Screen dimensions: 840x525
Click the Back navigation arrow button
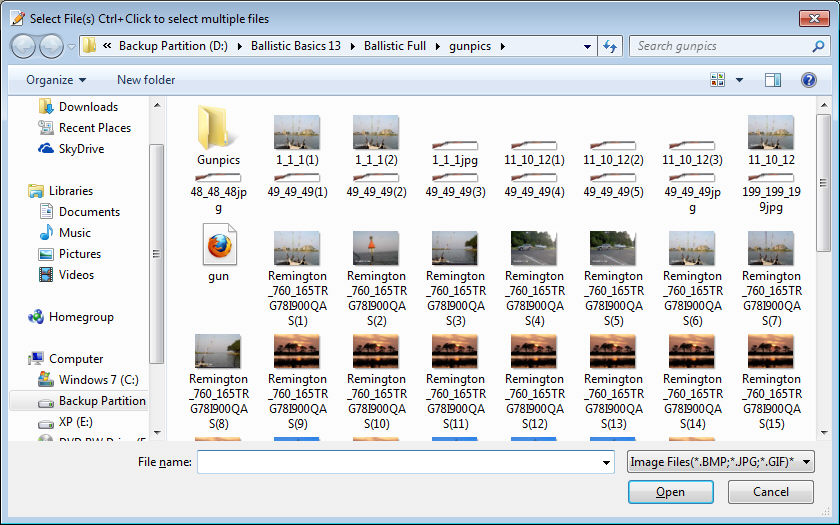click(23, 46)
